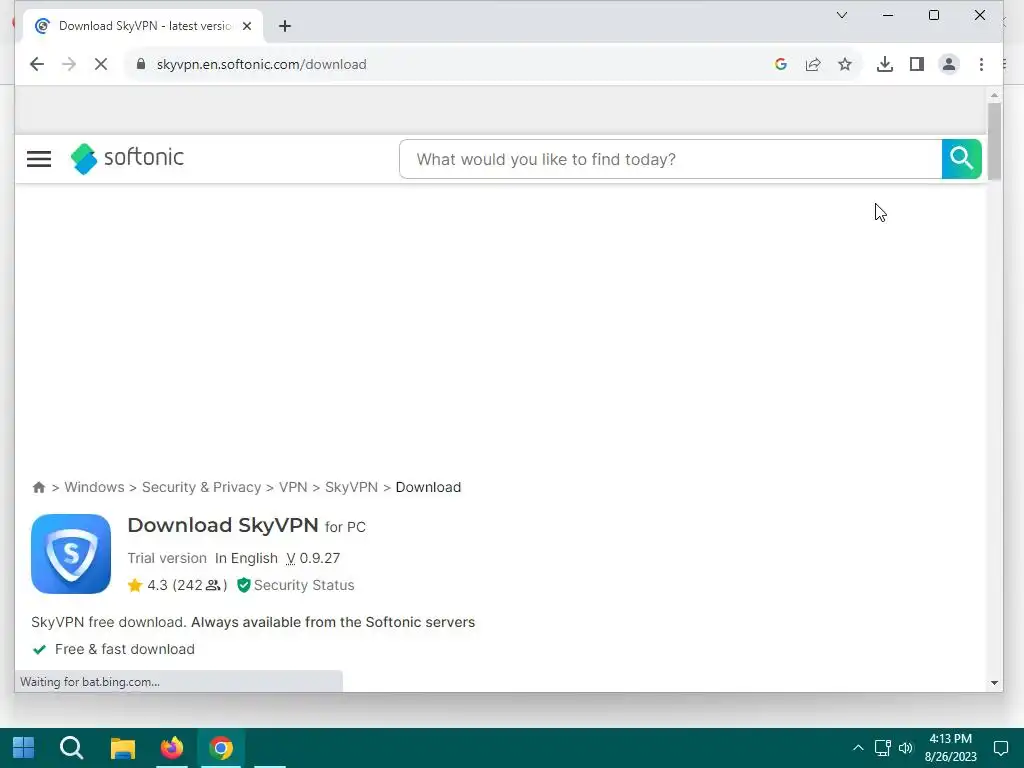The height and width of the screenshot is (768, 1024).
Task: Open Chrome downloads
Action: [884, 64]
